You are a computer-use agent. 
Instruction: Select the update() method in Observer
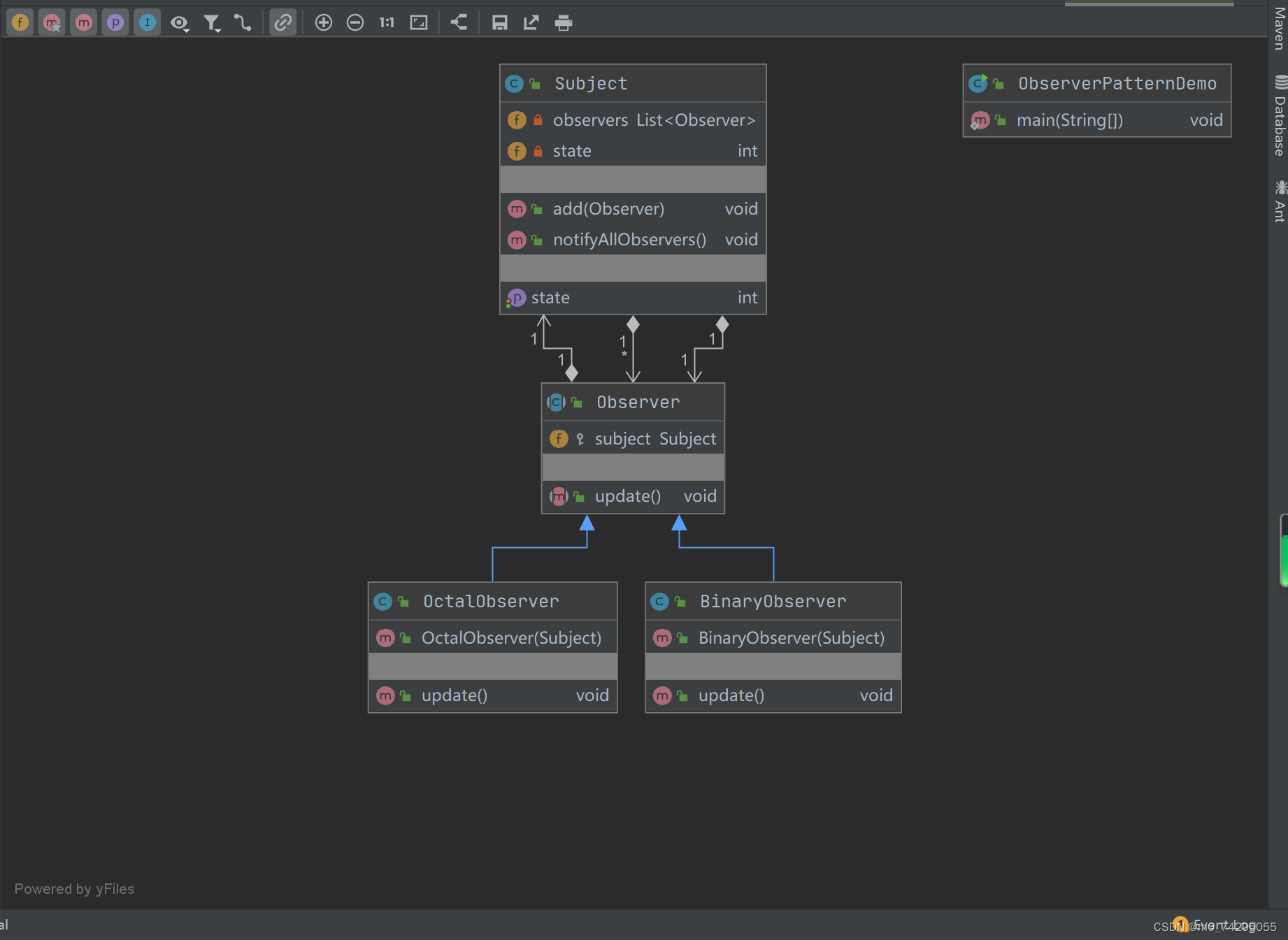[633, 496]
